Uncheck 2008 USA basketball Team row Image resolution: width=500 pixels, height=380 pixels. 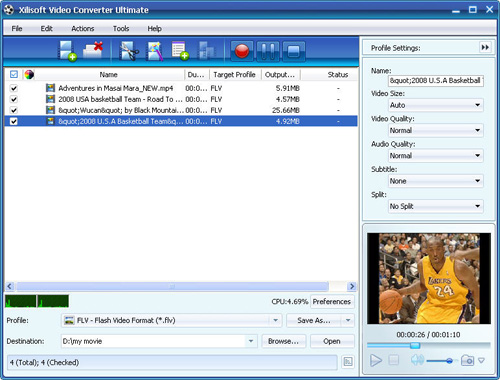point(14,99)
